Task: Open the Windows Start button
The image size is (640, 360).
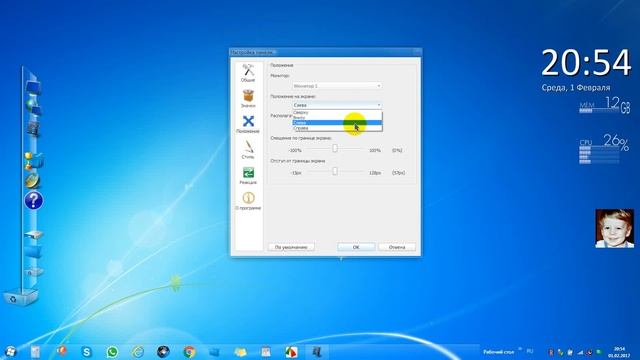Action: click(x=11, y=351)
